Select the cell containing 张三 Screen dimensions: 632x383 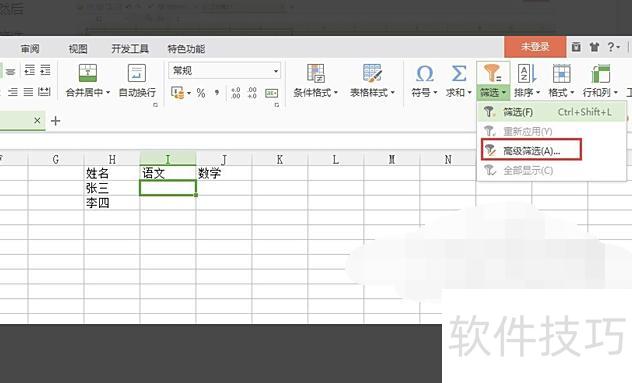[x=112, y=188]
